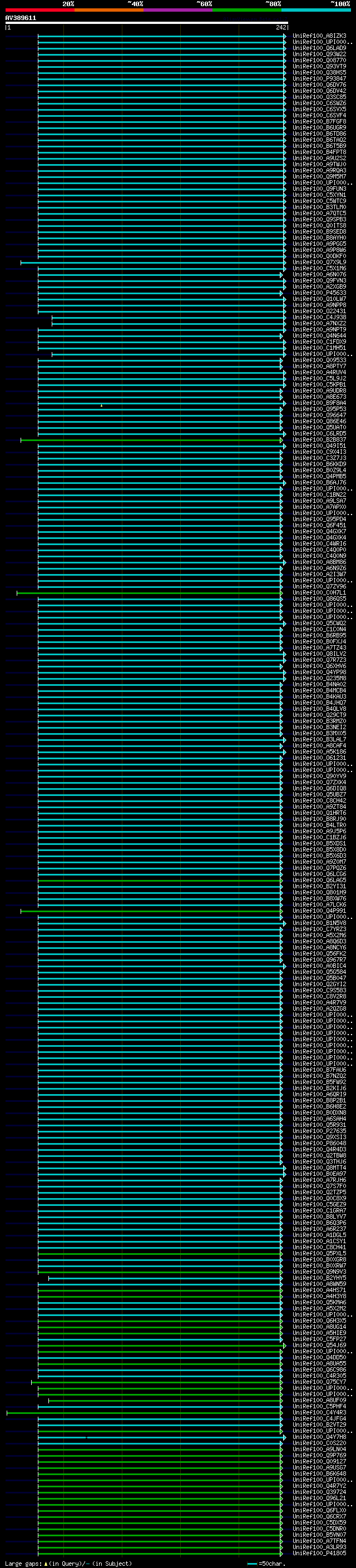Click the white query sequence bar

click(x=147, y=23)
